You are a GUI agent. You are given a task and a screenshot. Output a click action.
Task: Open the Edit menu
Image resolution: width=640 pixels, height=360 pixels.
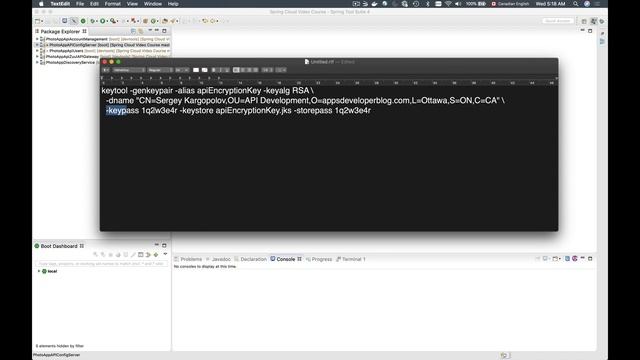(x=94, y=4)
